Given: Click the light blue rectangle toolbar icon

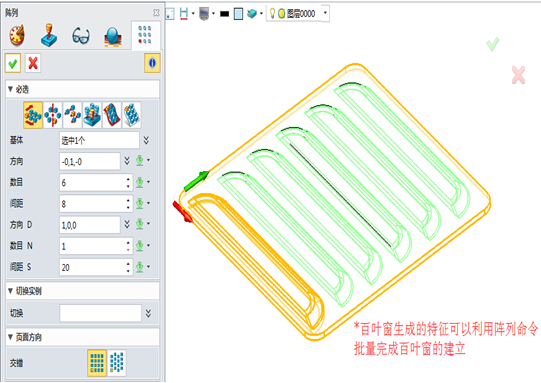Looking at the screenshot, I should pyautogui.click(x=238, y=14).
